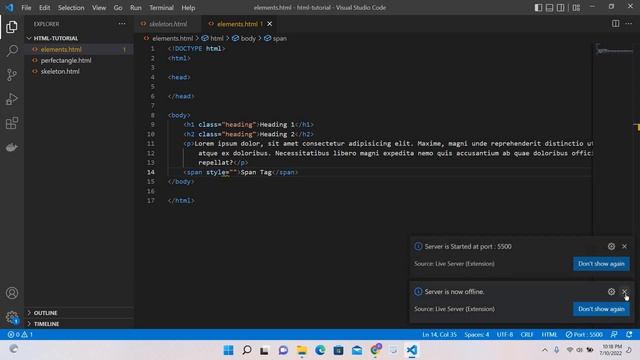Click the feedback icon in status bar
Viewport: 640px width, 360px height.
click(614, 334)
